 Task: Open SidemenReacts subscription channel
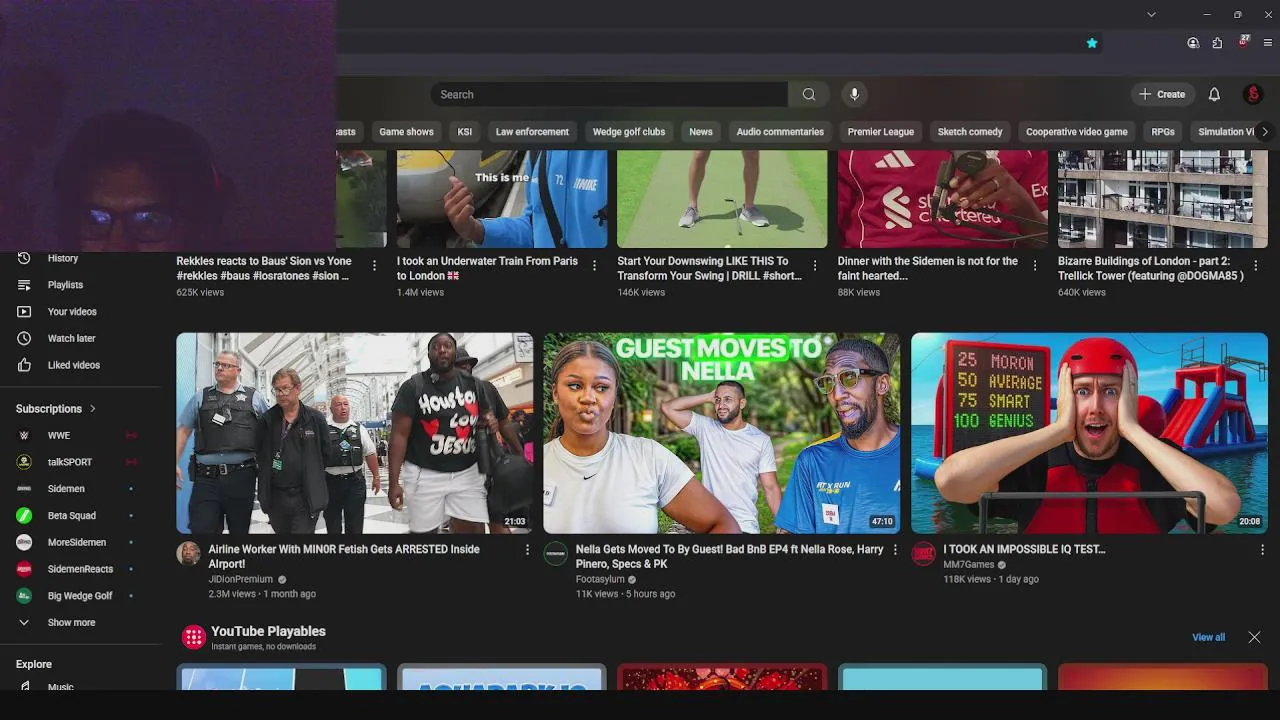point(80,569)
